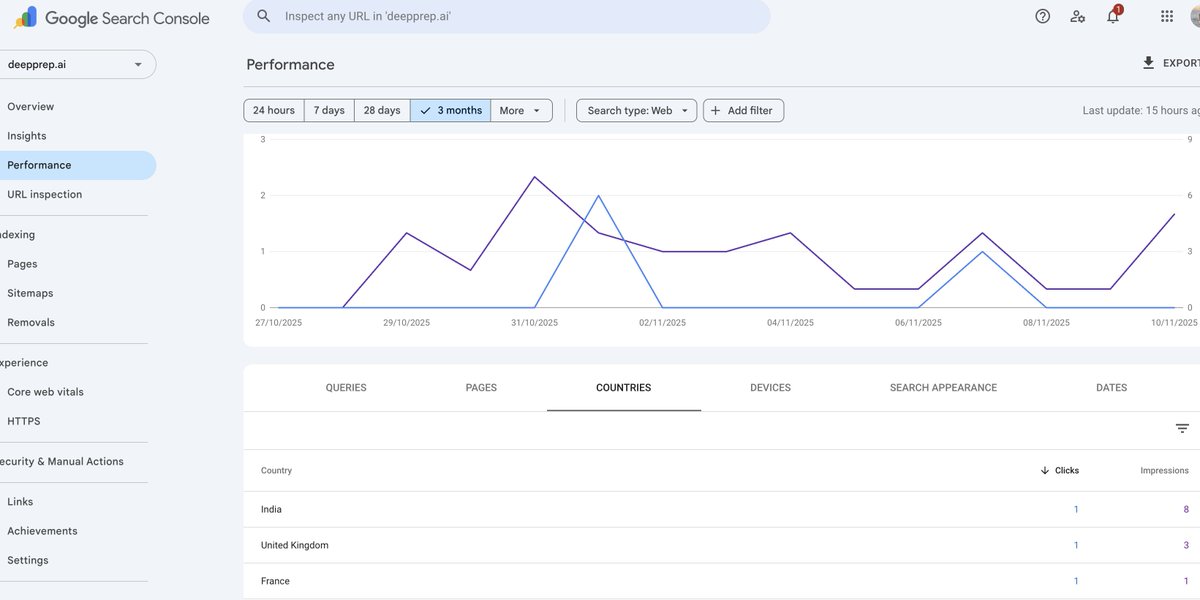Click the table filter rows icon
The image size is (1200, 600).
click(x=1182, y=428)
